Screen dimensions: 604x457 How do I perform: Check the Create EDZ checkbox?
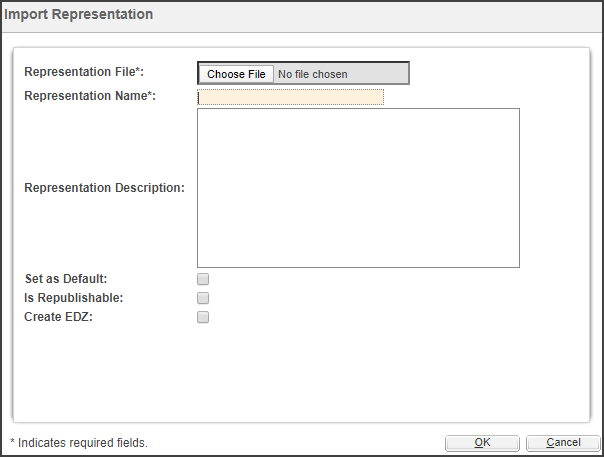coord(203,317)
